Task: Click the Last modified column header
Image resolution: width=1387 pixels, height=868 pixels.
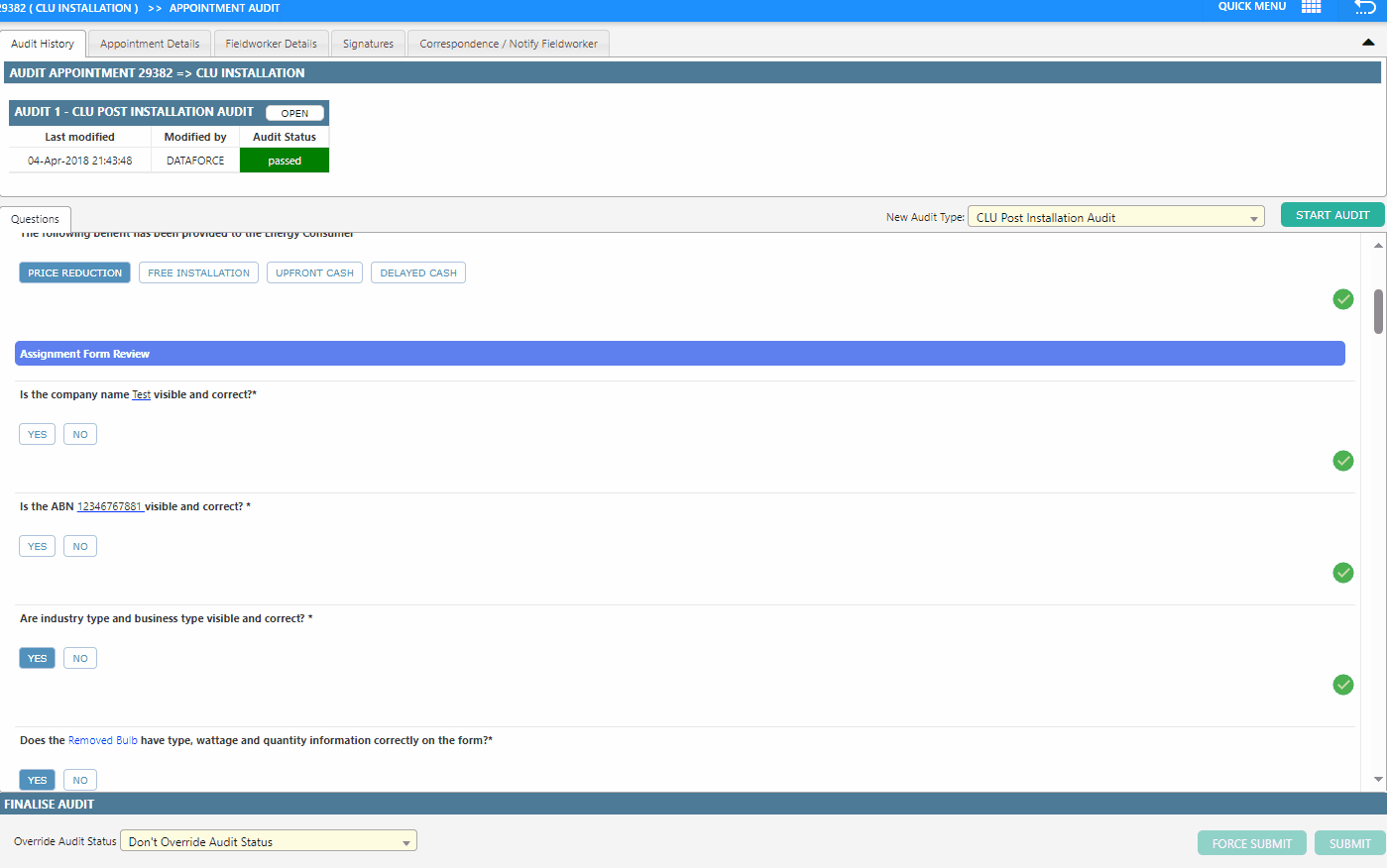Action: [x=80, y=137]
